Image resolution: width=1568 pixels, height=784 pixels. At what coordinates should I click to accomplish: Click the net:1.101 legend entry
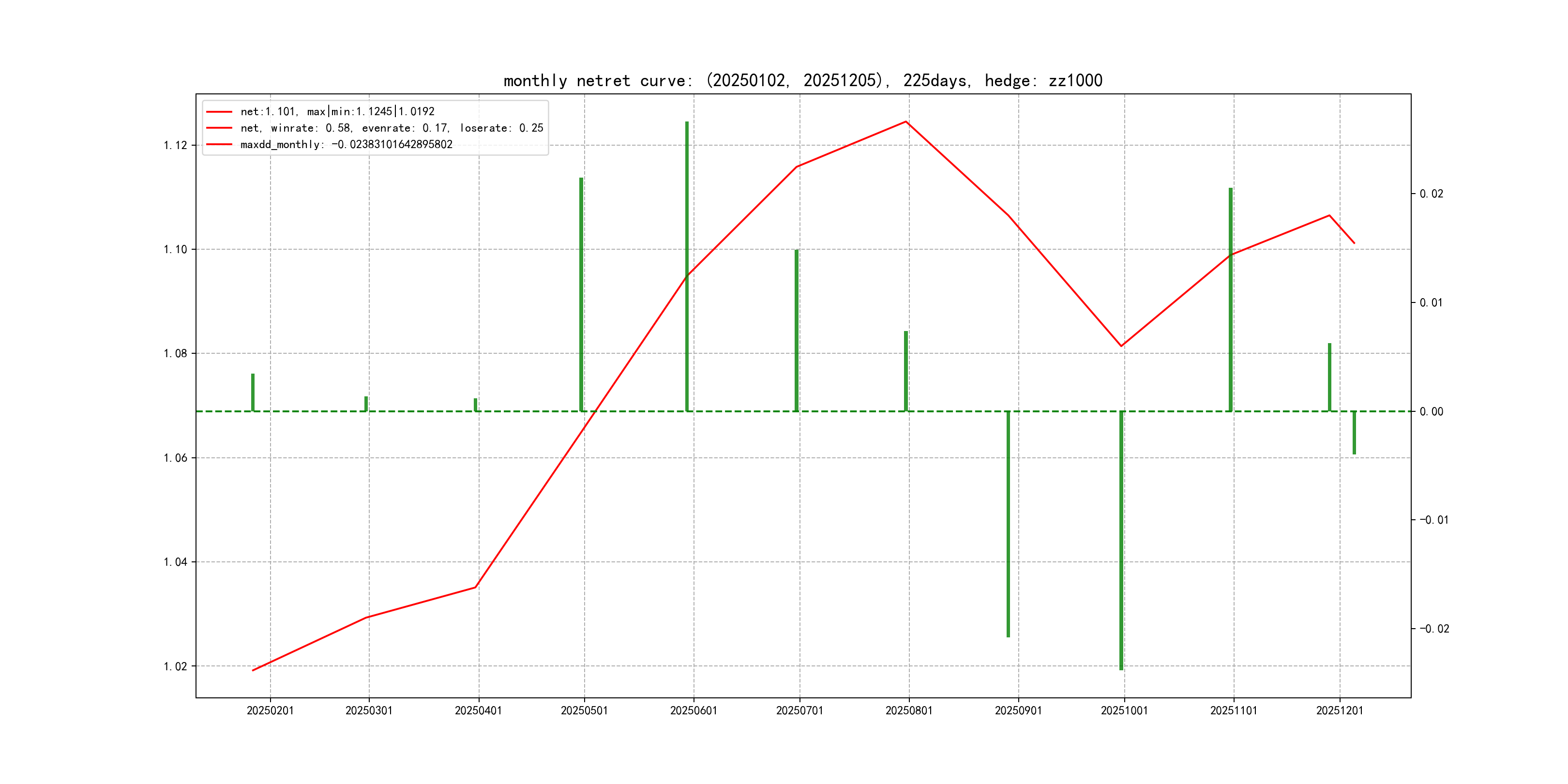tap(337, 111)
